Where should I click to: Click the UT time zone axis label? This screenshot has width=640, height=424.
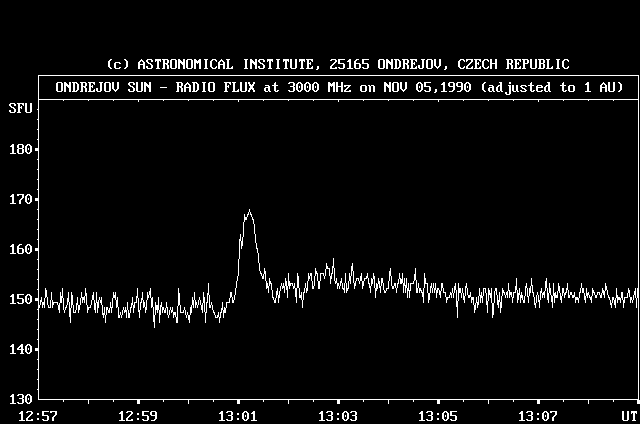(x=628, y=415)
